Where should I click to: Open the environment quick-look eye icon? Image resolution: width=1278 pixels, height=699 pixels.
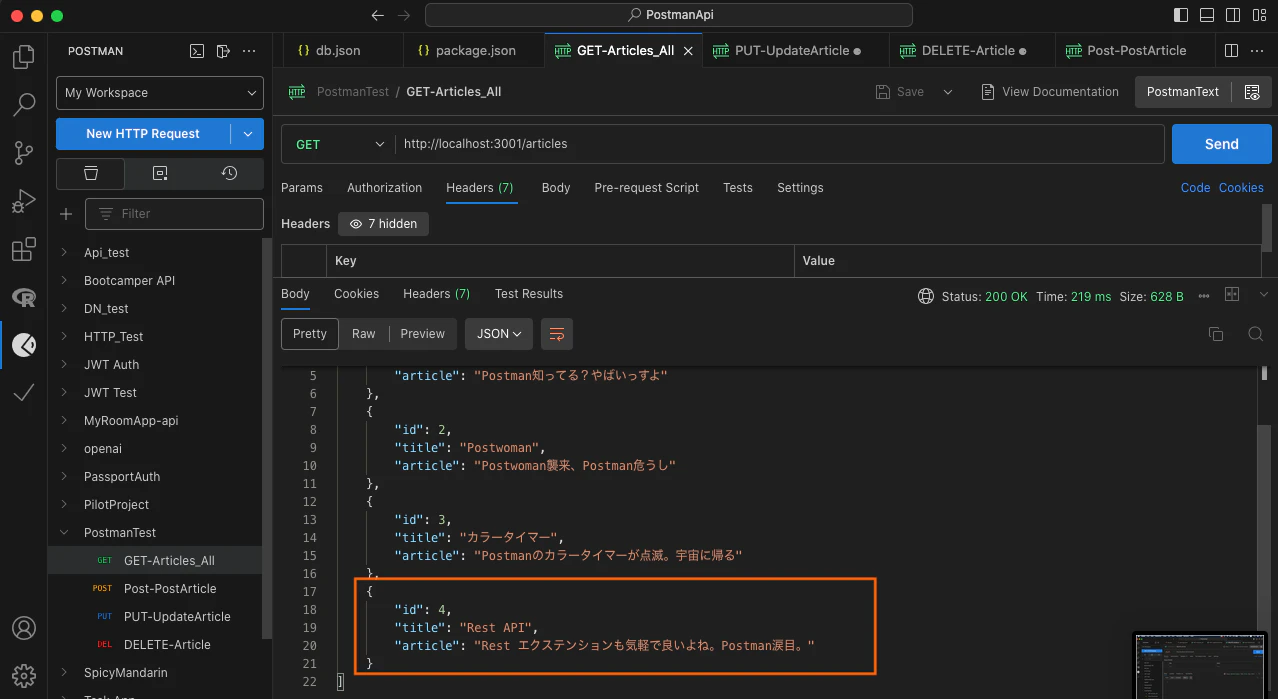tap(1251, 92)
